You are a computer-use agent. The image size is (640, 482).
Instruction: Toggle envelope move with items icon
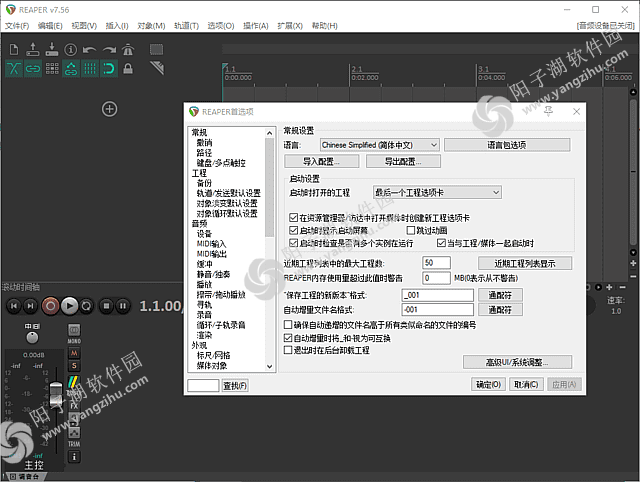tap(71, 68)
